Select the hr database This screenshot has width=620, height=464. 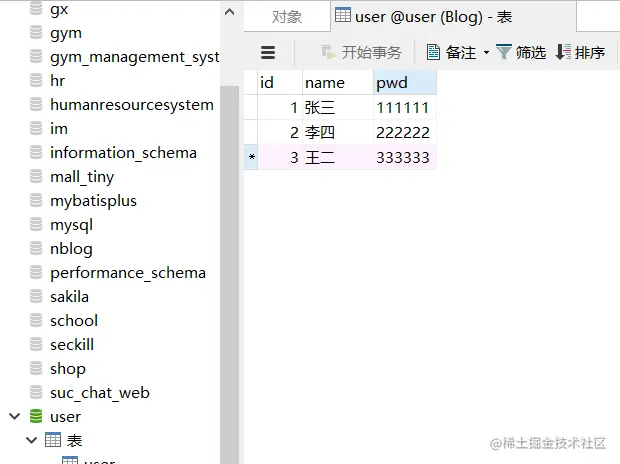pos(57,81)
